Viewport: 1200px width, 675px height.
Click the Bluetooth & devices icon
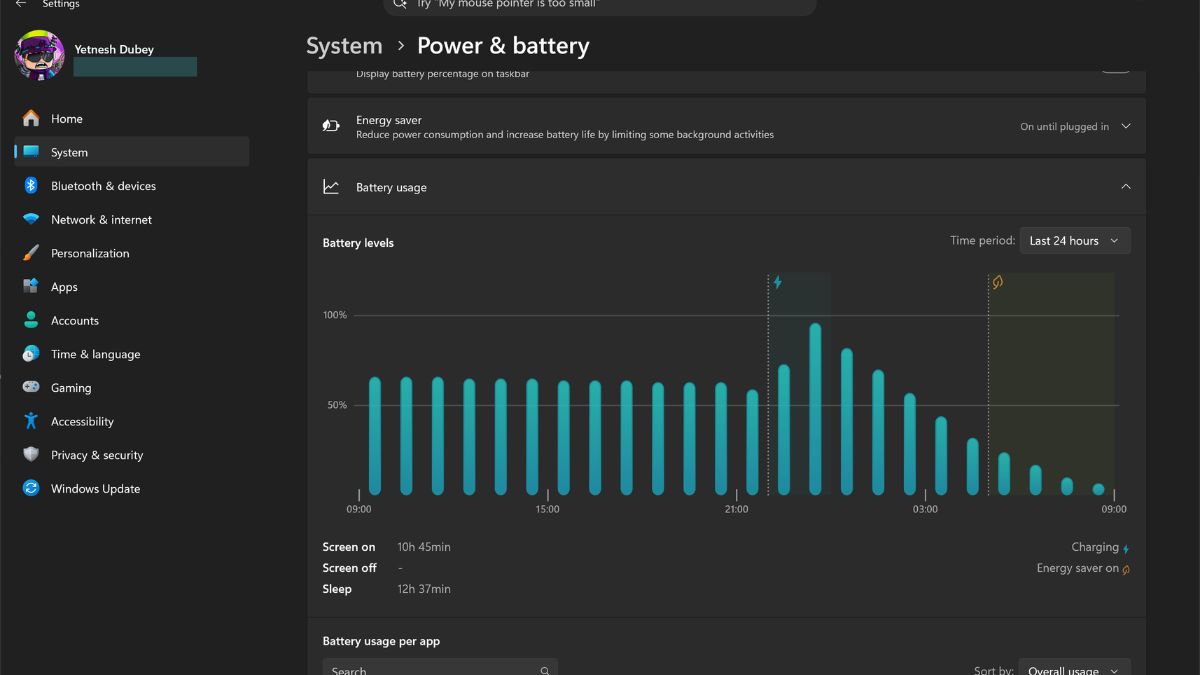(31, 186)
